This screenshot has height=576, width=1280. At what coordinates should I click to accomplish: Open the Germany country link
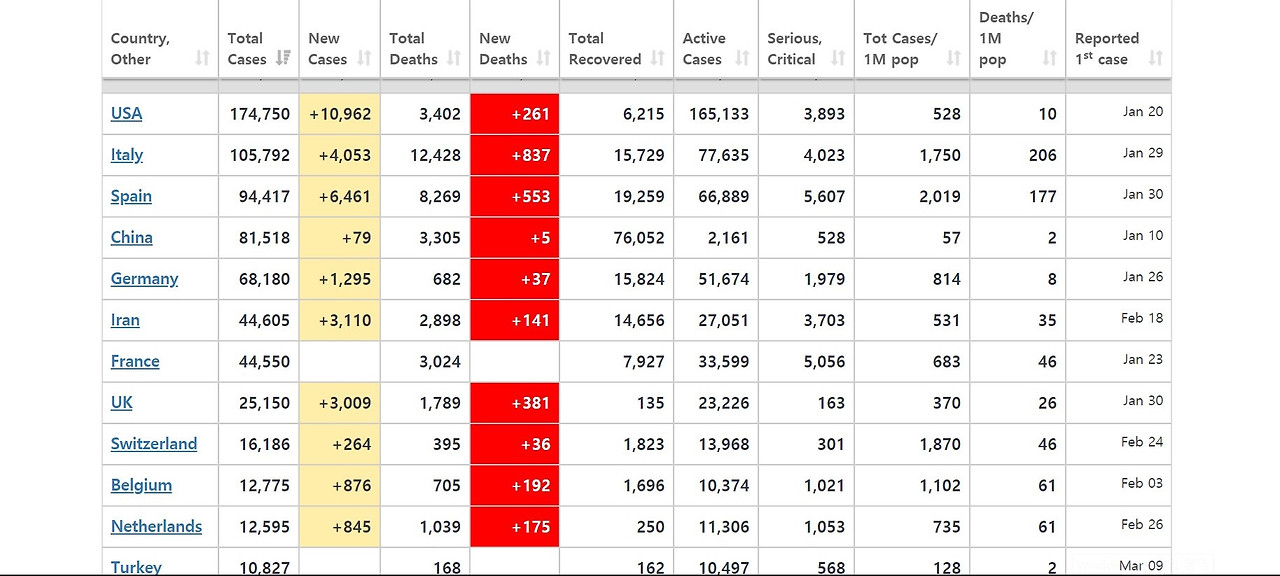pyautogui.click(x=144, y=278)
